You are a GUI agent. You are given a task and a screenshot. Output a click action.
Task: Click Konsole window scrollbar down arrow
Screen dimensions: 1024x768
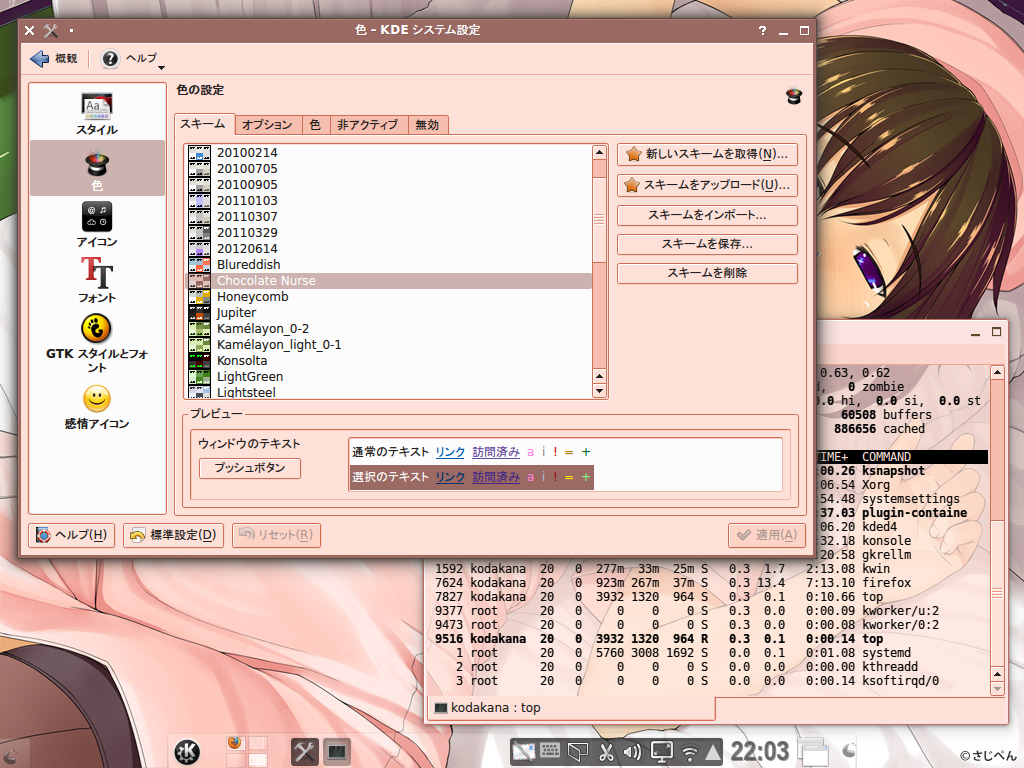coord(997,688)
